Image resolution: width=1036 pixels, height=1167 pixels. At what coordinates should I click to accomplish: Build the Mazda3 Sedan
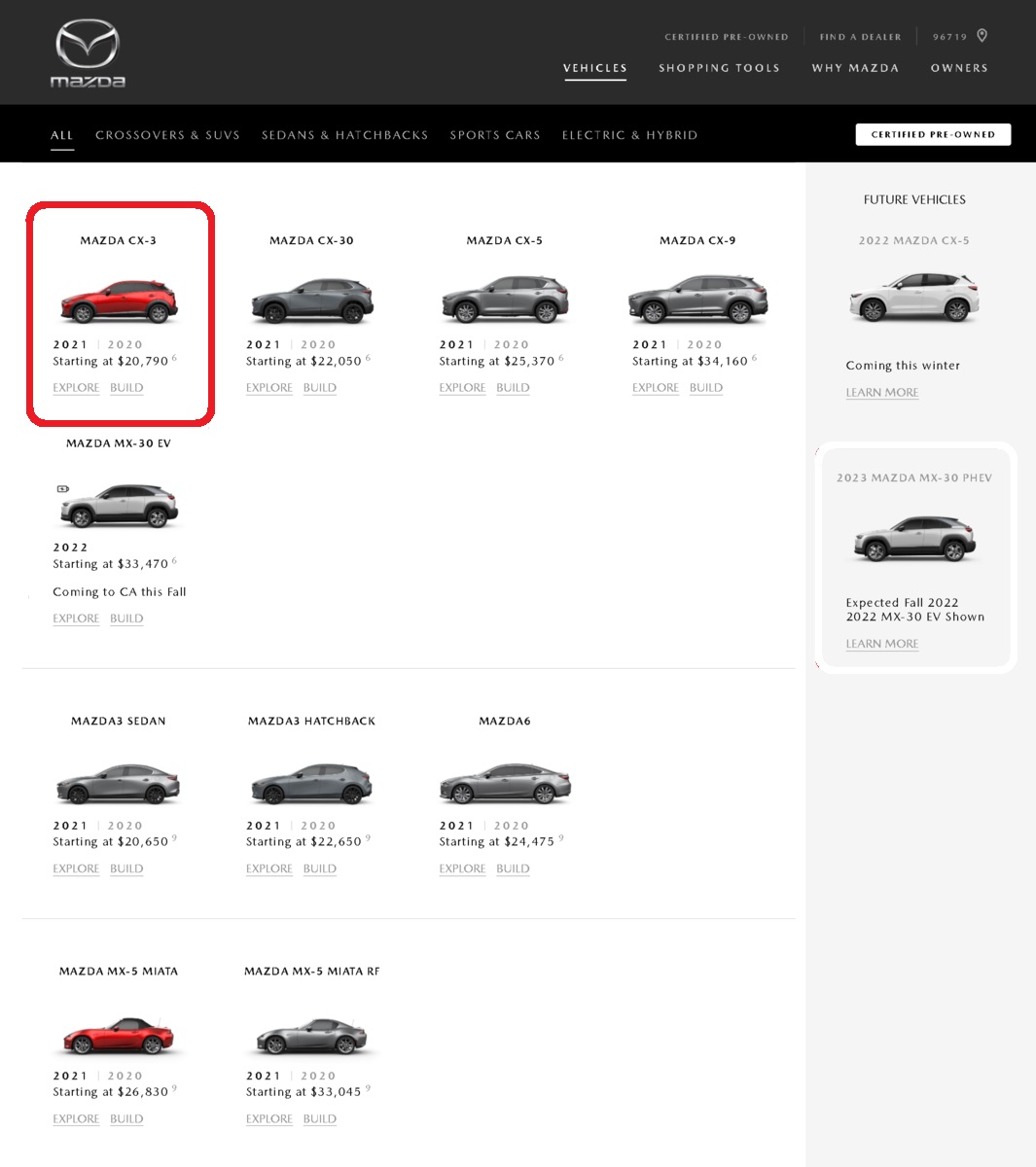[126, 868]
